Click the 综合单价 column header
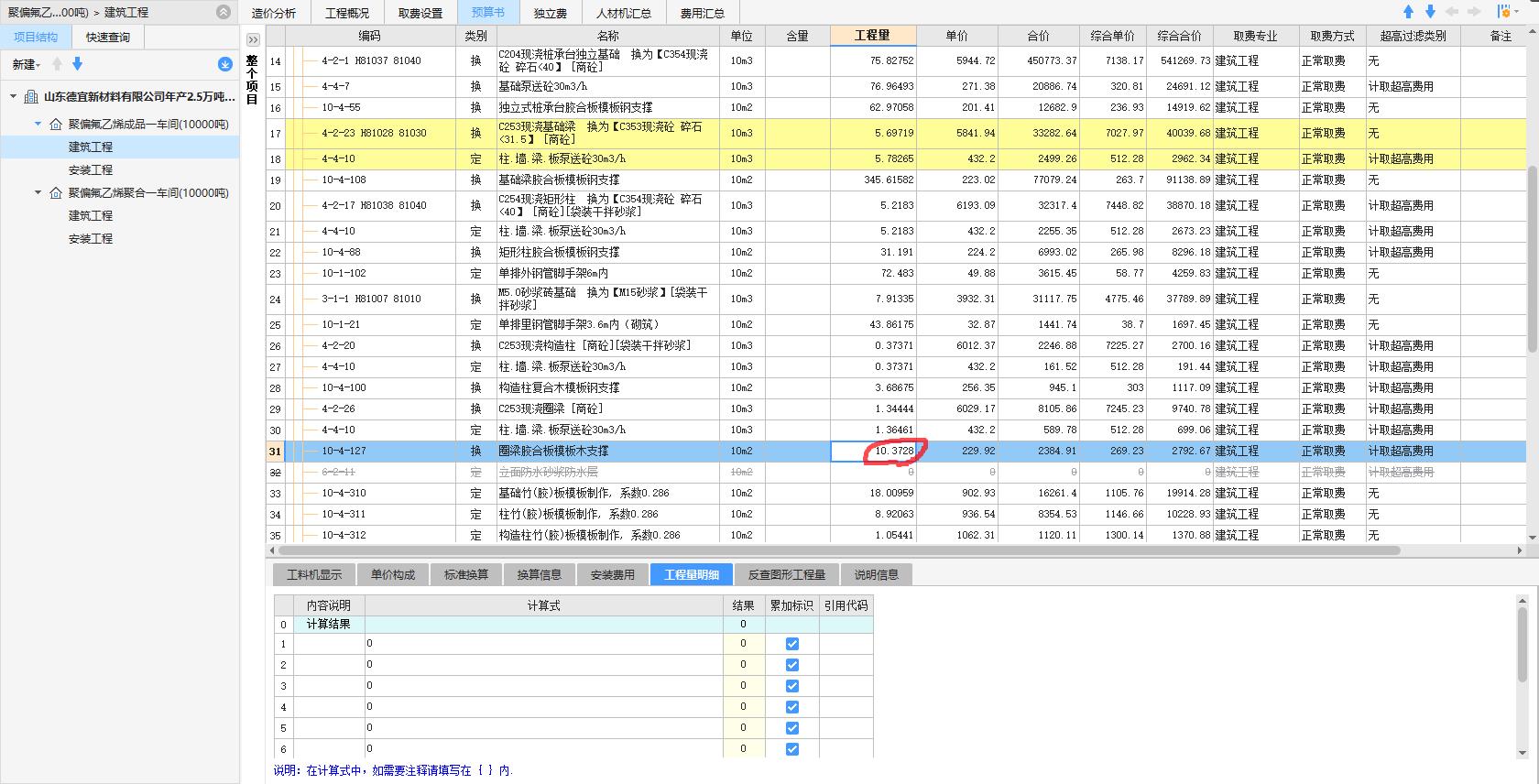The height and width of the screenshot is (784, 1539). 1113,36
